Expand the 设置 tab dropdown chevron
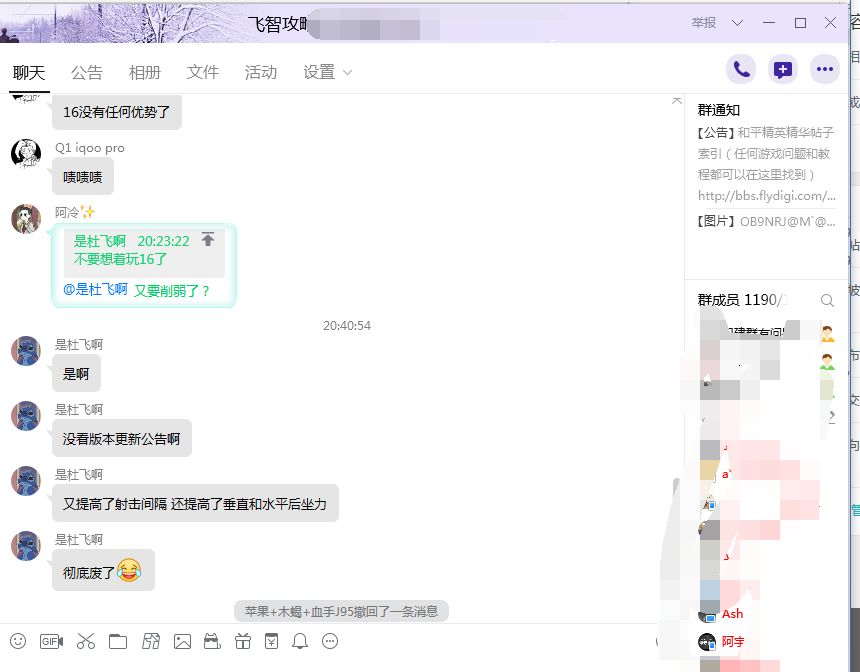Image resolution: width=860 pixels, height=672 pixels. pyautogui.click(x=347, y=72)
